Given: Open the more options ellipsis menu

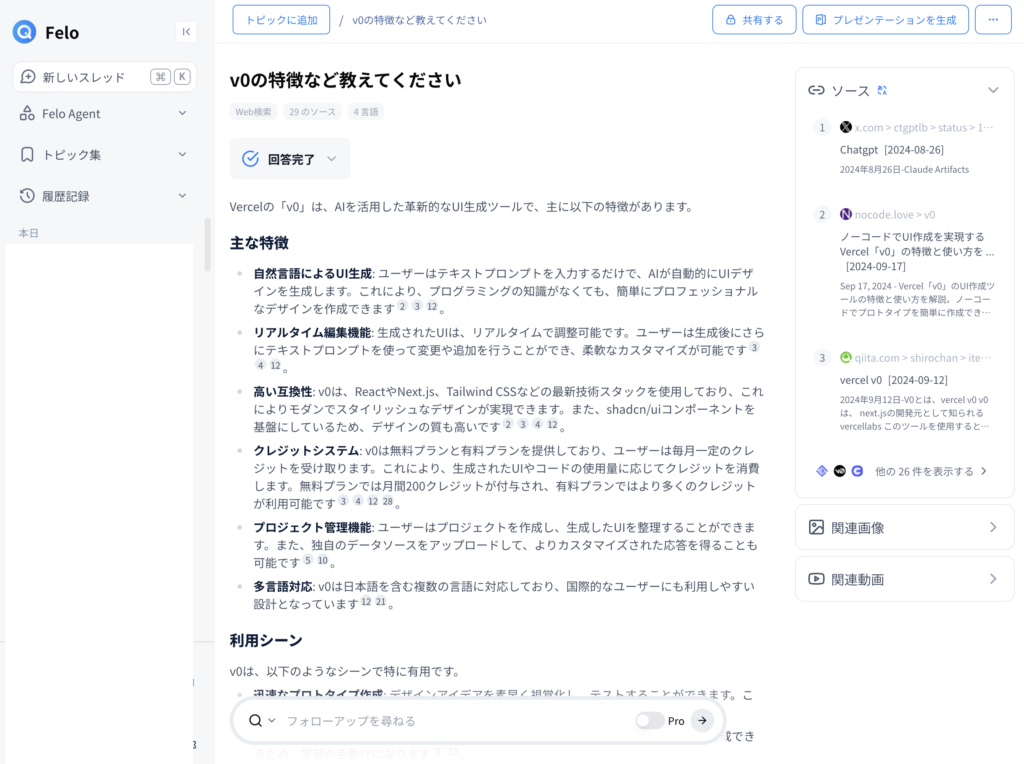Looking at the screenshot, I should click(x=993, y=19).
